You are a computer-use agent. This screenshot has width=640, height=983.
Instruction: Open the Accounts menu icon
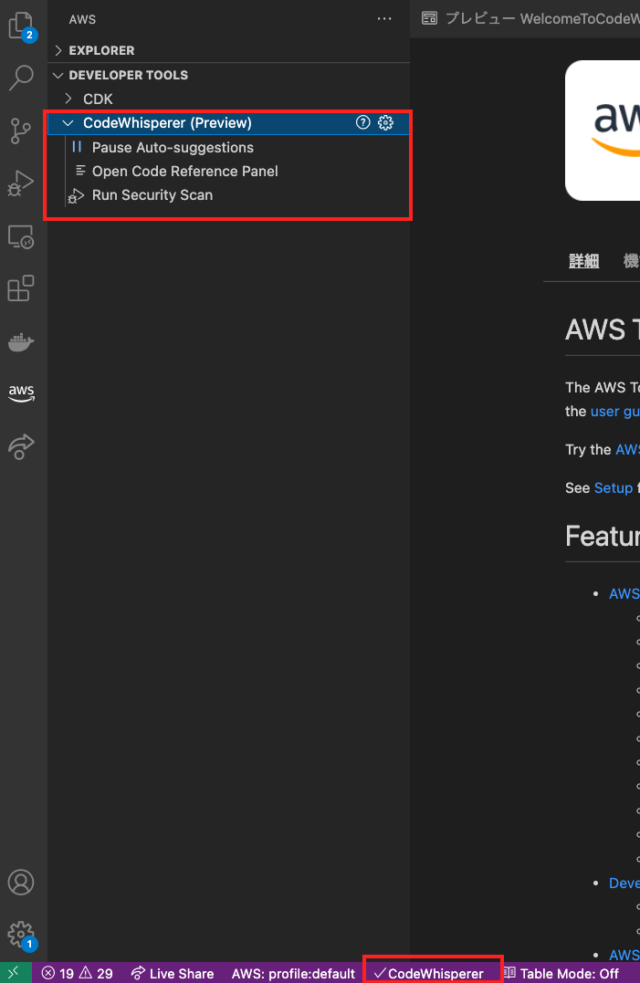[x=21, y=882]
